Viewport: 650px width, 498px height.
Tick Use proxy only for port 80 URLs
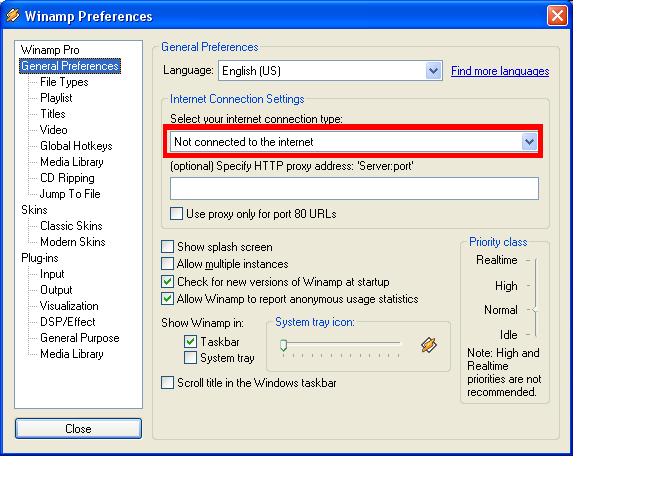pos(177,214)
